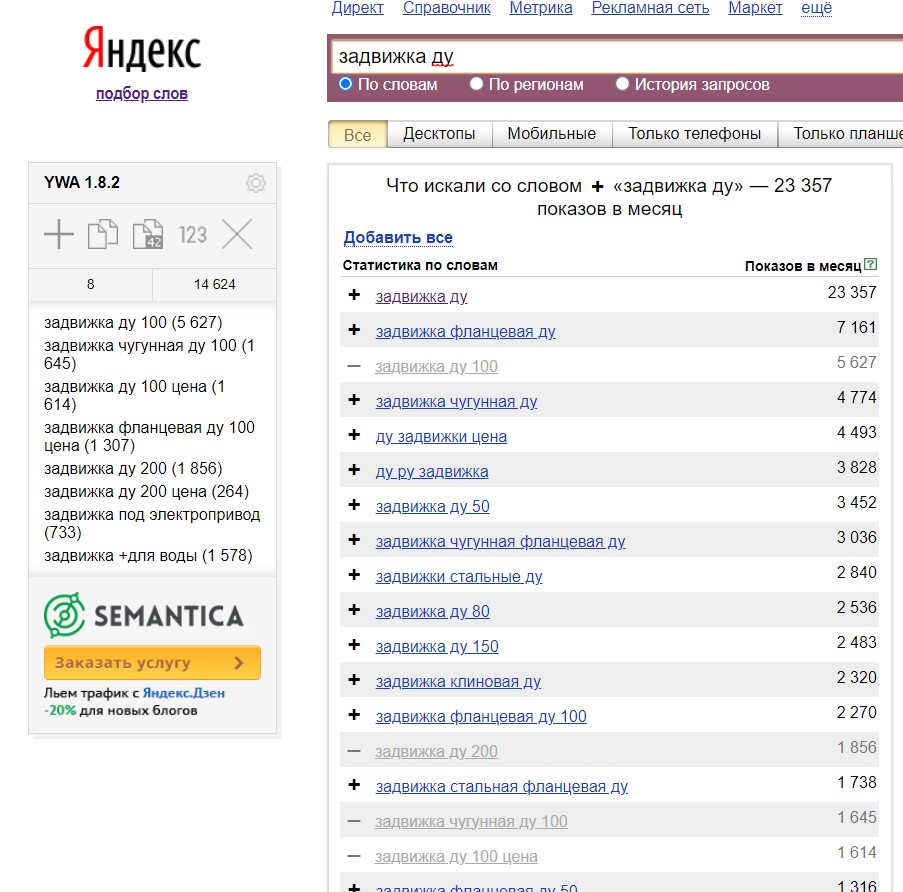Click 'Заказать услугу' button
Image resolution: width=903 pixels, height=892 pixels.
(152, 663)
